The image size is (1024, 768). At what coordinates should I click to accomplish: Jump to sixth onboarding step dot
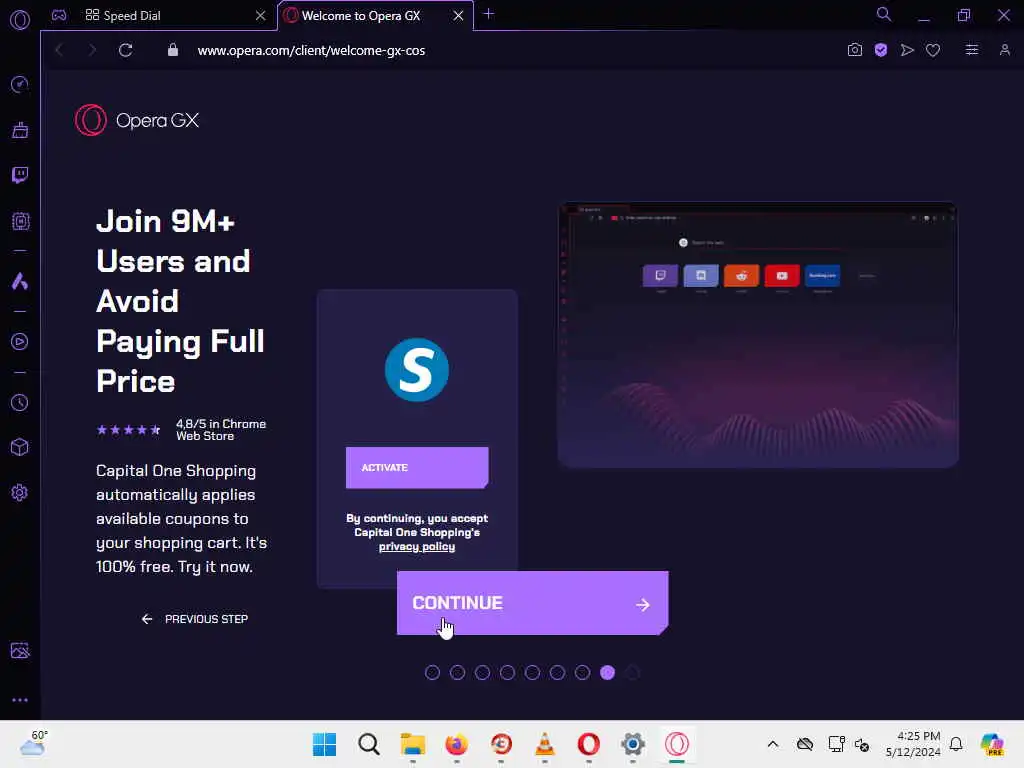click(557, 673)
